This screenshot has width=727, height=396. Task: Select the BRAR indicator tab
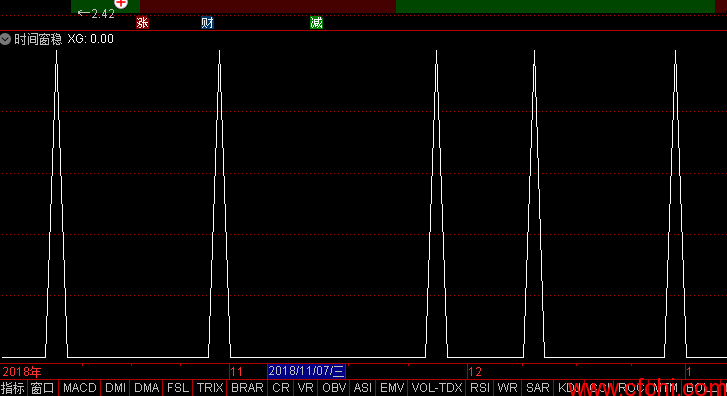[x=247, y=388]
